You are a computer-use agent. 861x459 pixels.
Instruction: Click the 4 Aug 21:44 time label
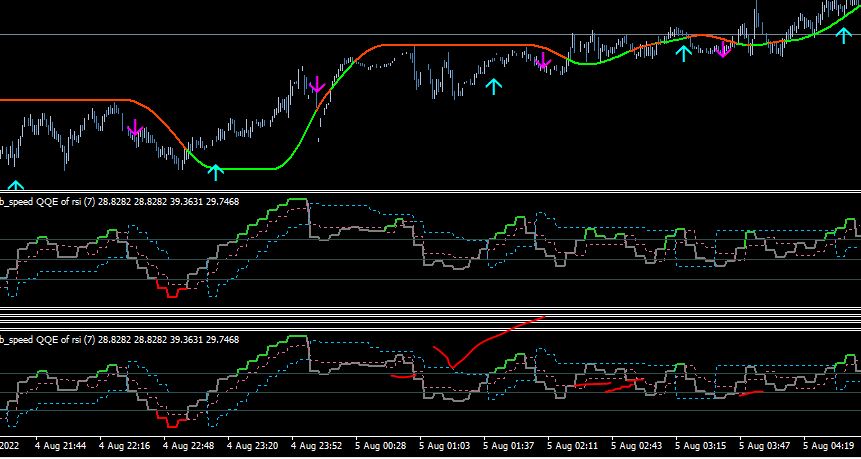click(60, 445)
